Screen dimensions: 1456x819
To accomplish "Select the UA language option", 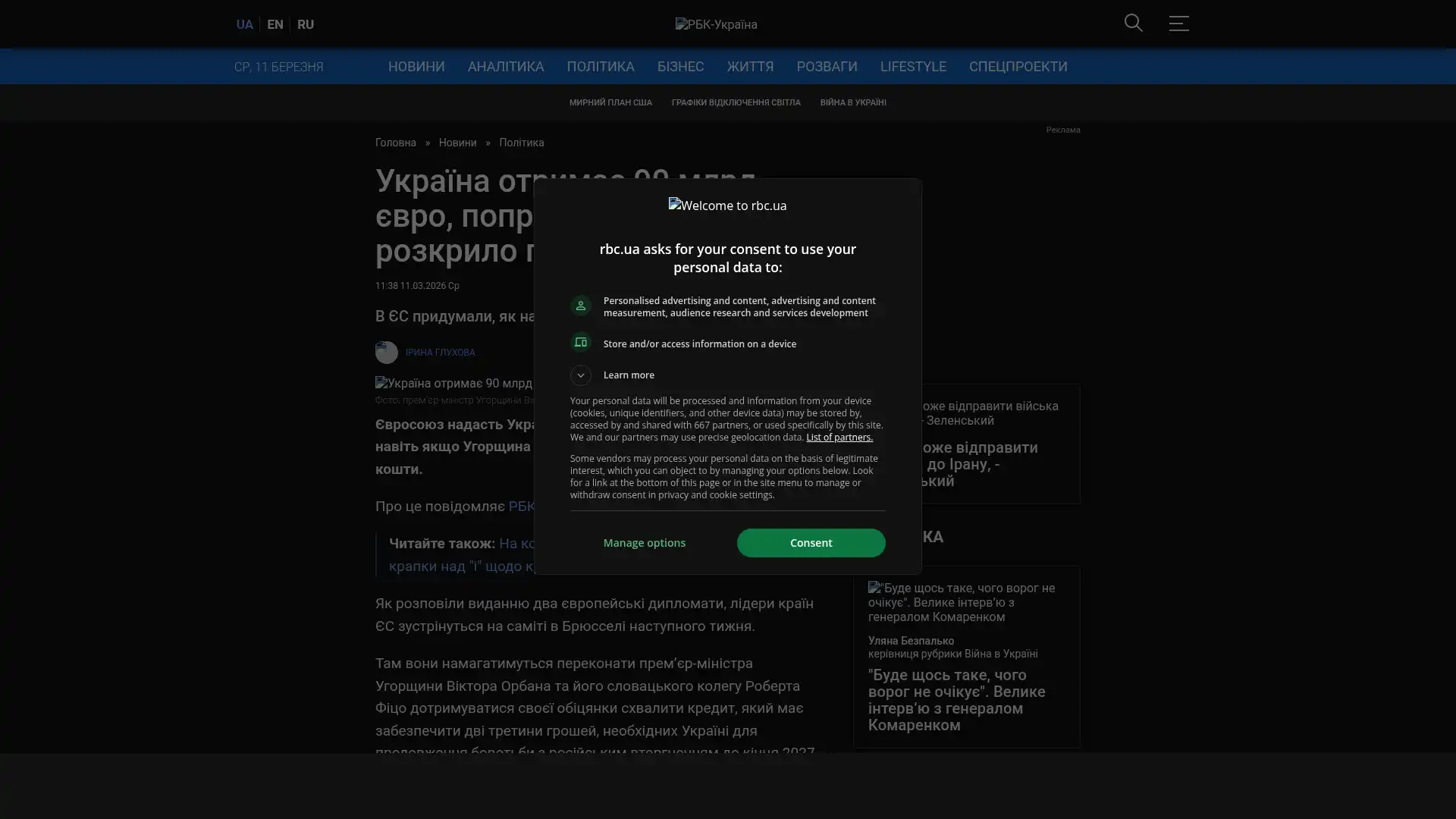I will [244, 25].
